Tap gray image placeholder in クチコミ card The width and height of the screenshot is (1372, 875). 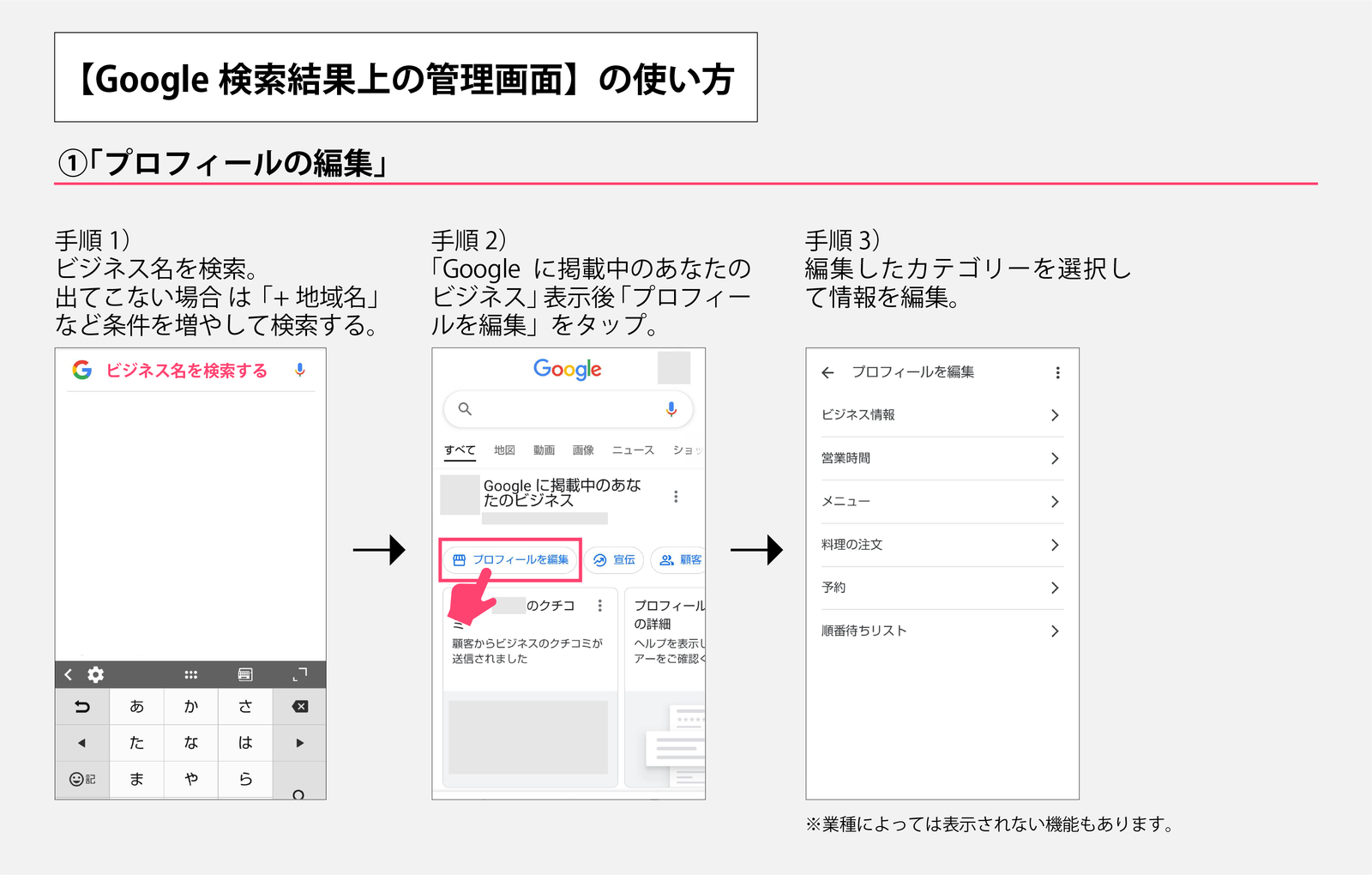tap(528, 737)
